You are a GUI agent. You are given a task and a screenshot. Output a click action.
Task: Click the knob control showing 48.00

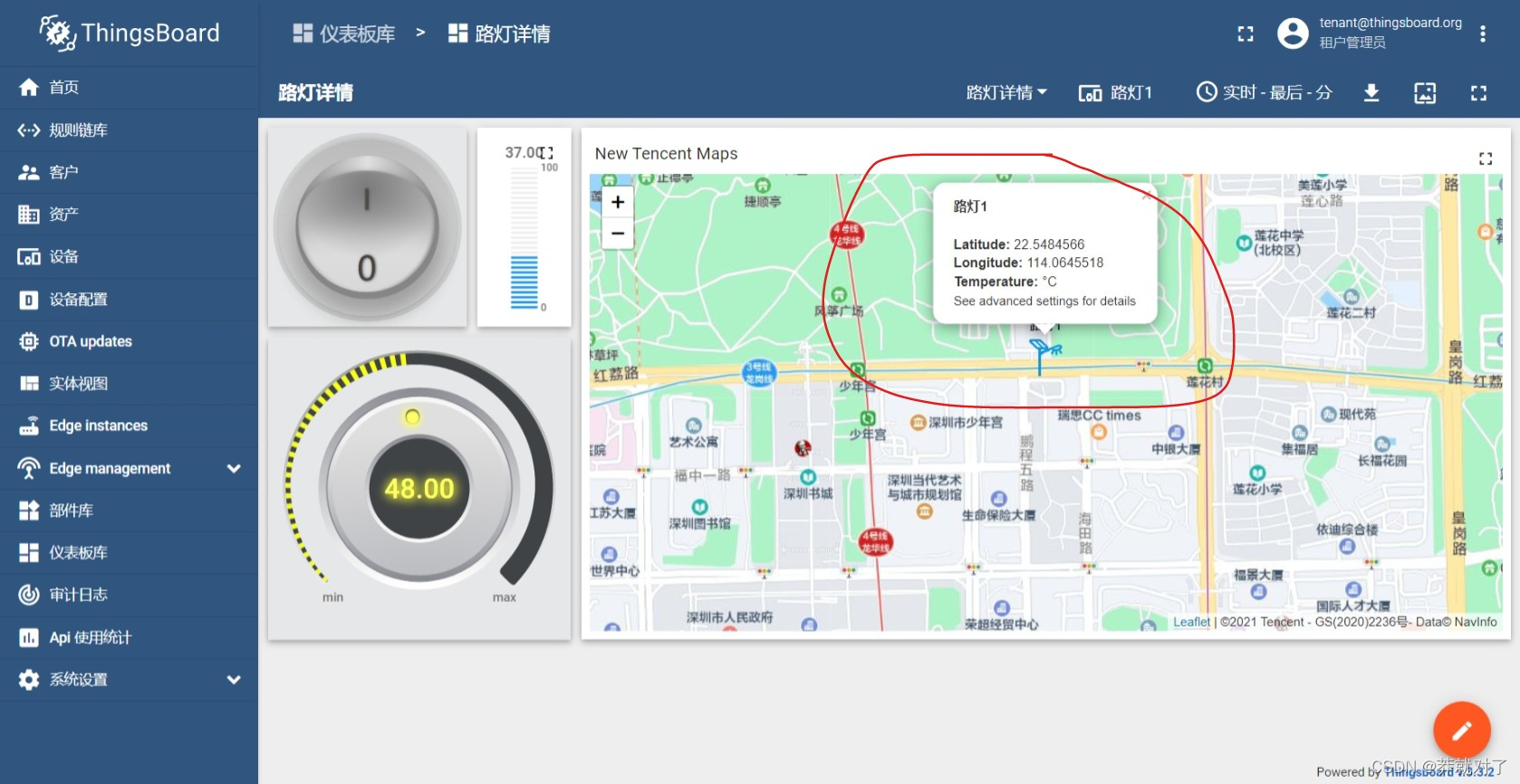(x=418, y=489)
